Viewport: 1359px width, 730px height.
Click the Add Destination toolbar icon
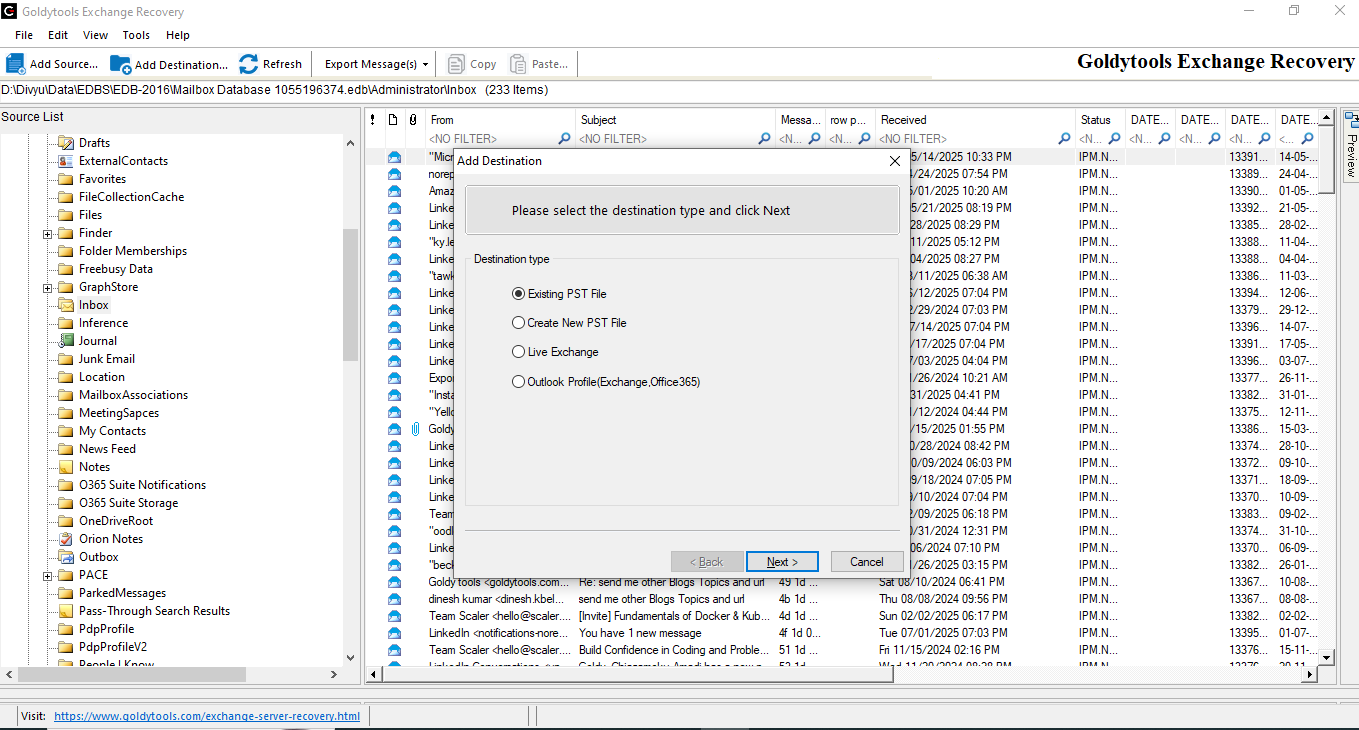click(121, 64)
